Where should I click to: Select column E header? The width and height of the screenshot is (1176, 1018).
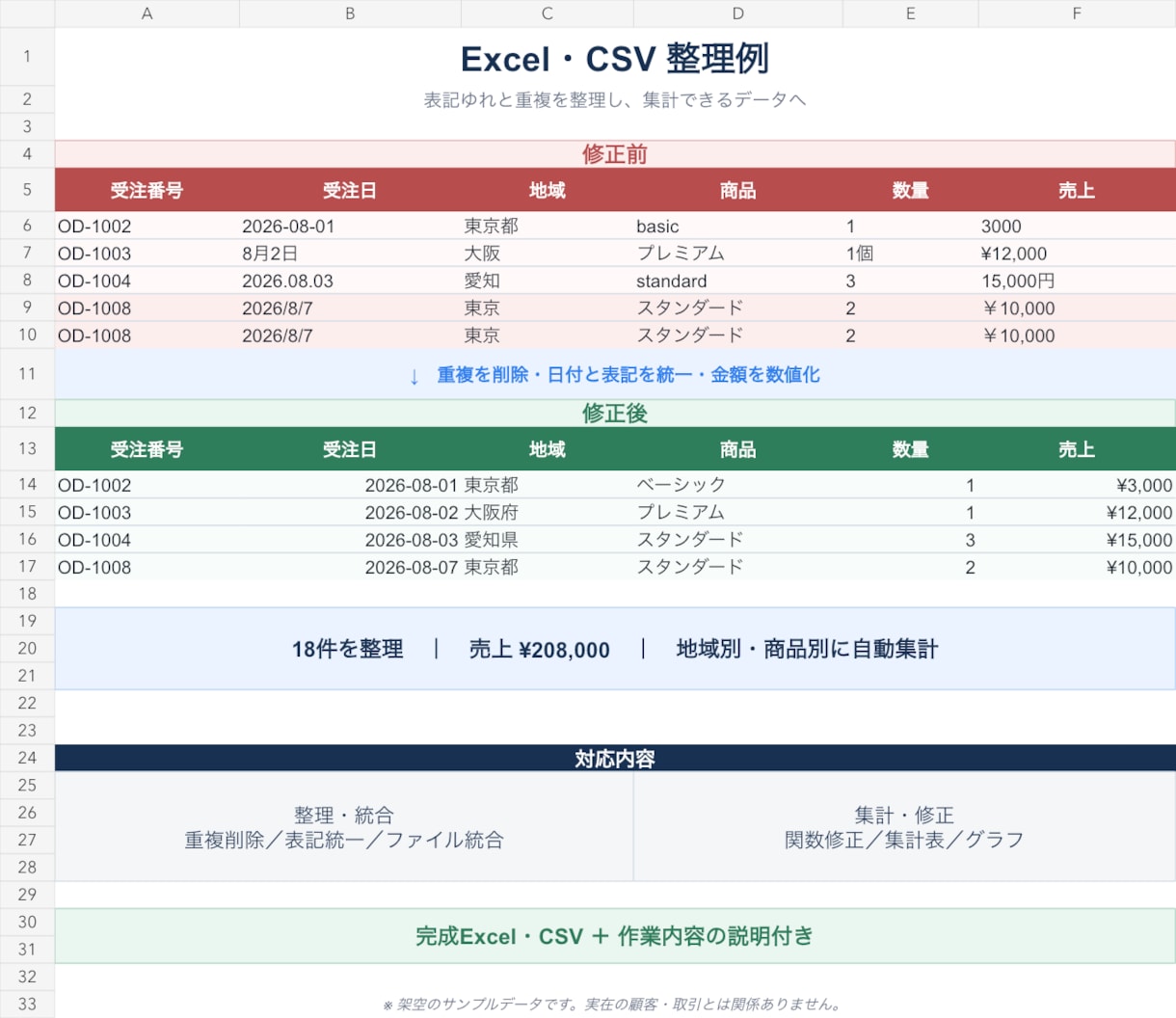pyautogui.click(x=911, y=13)
